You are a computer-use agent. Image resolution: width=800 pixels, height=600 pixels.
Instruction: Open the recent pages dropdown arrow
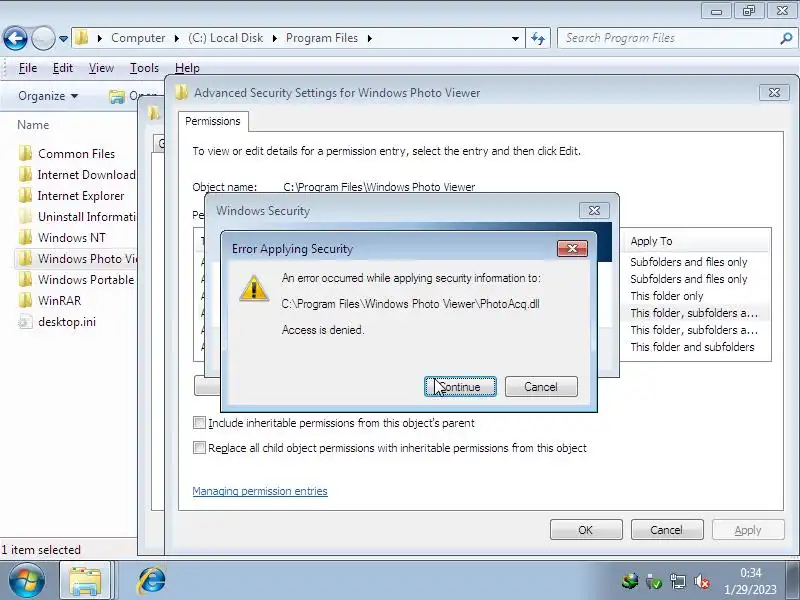pyautogui.click(x=63, y=39)
